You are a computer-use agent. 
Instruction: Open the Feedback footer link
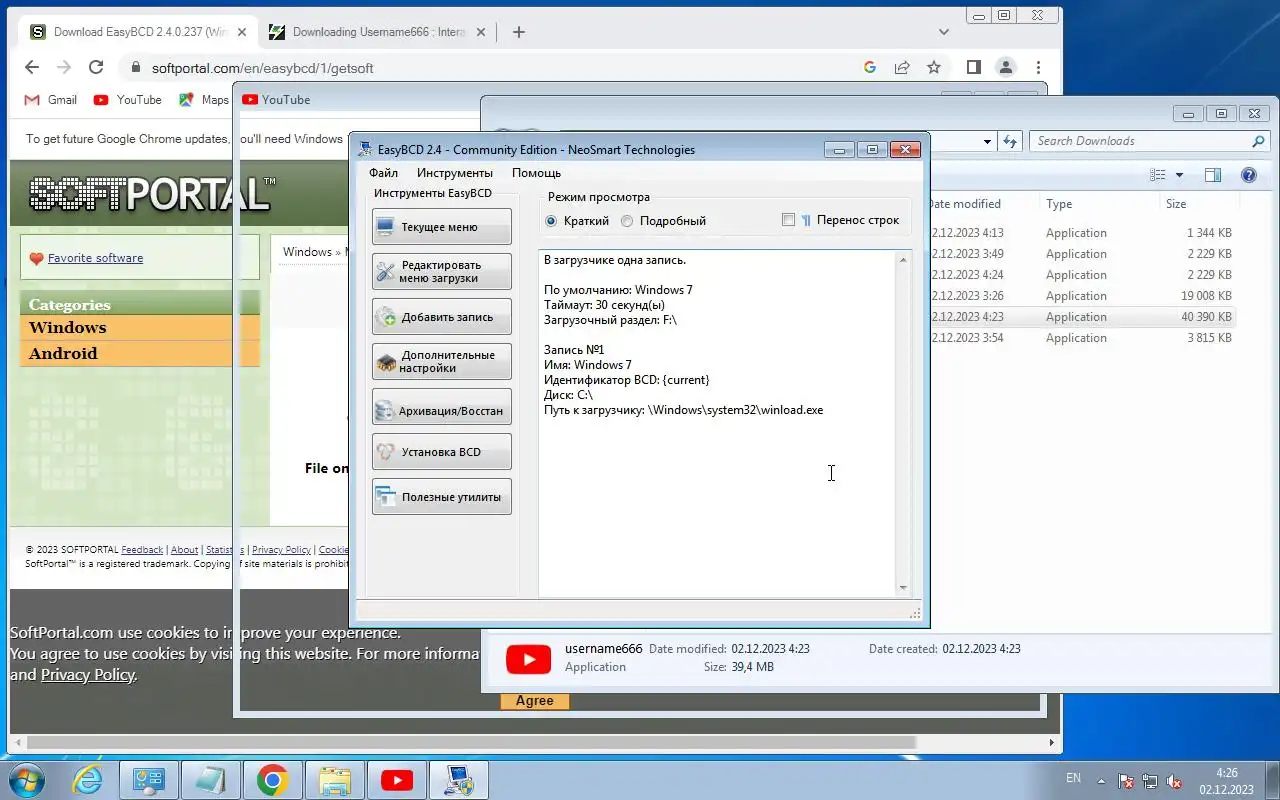pos(142,550)
